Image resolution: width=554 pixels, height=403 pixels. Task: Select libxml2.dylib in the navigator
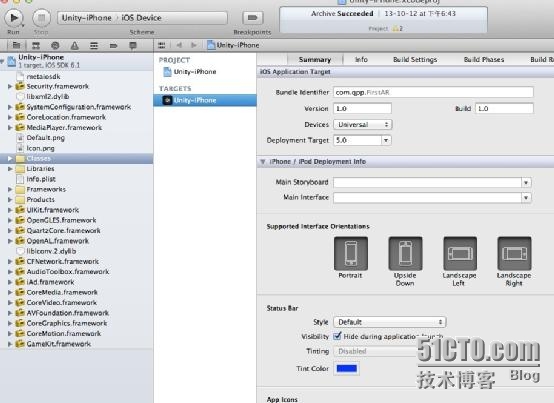click(48, 96)
